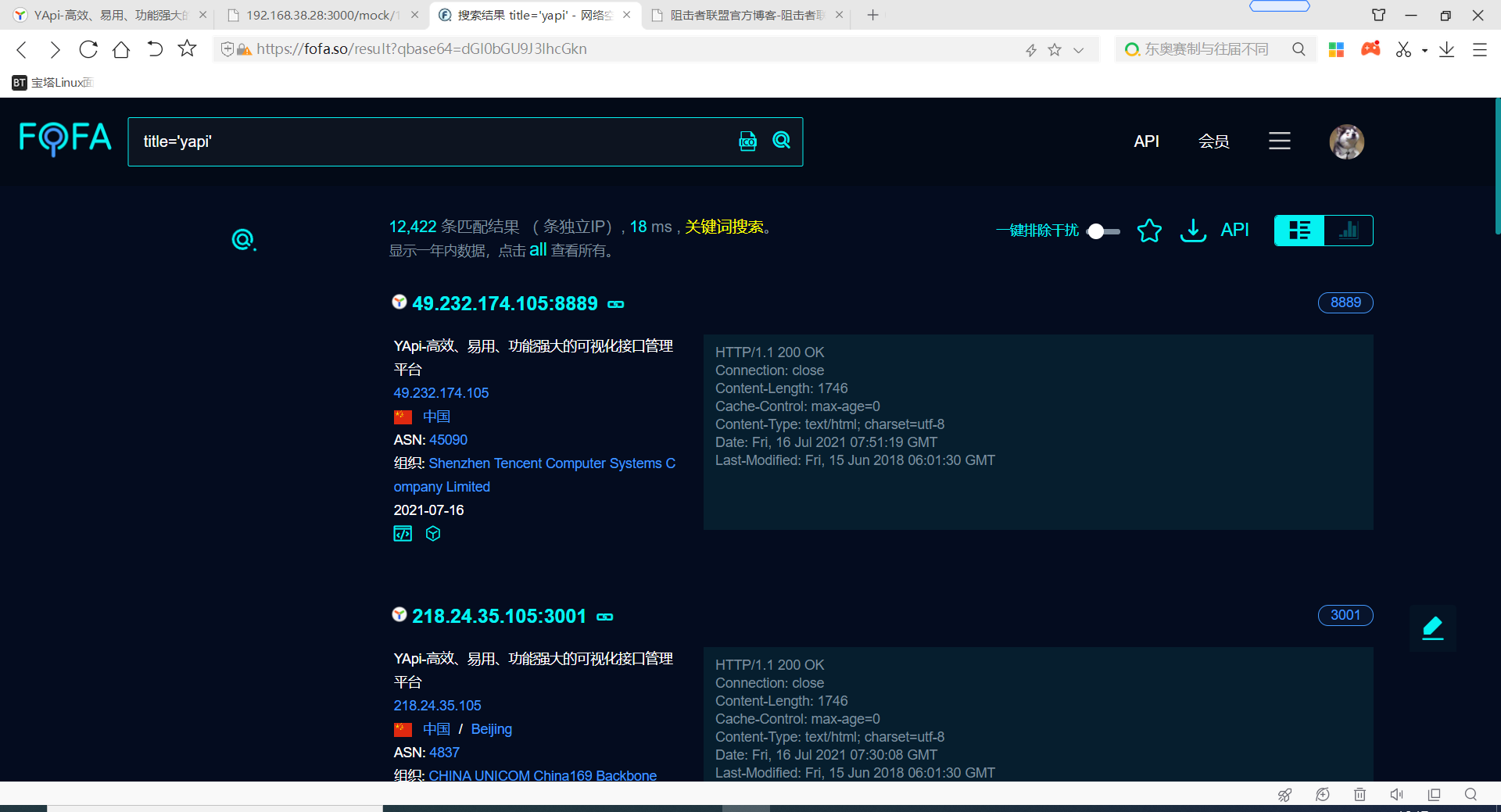The image size is (1501, 812).
Task: Click the 8889 port badge
Action: pyautogui.click(x=1345, y=302)
